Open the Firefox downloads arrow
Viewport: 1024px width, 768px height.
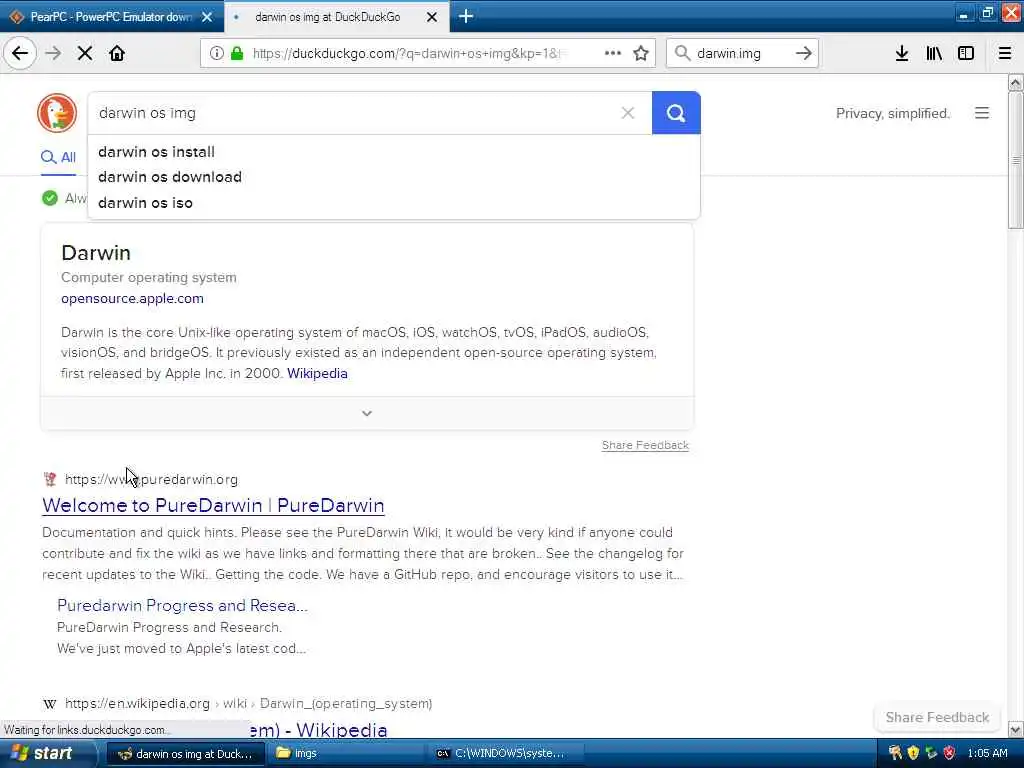902,53
